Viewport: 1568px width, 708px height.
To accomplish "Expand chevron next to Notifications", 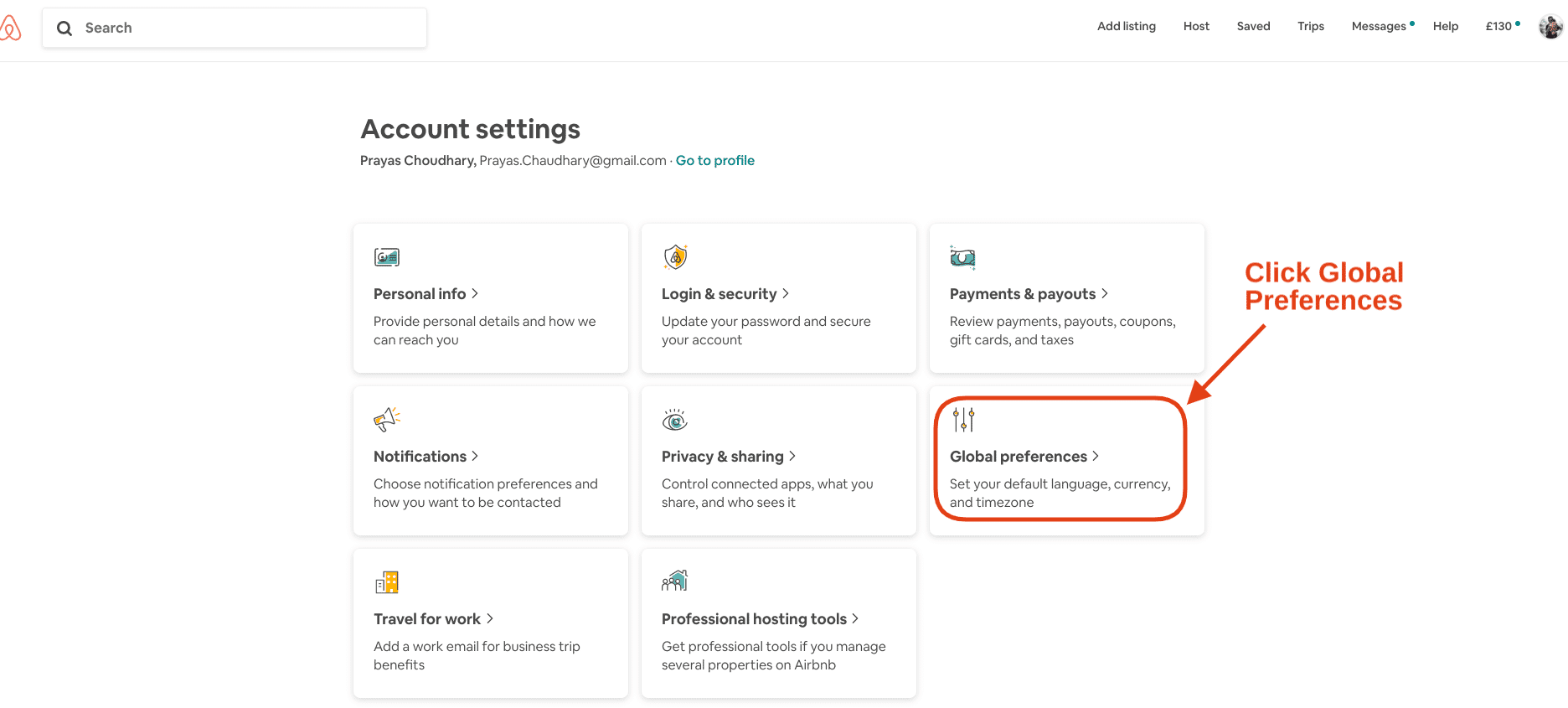I will tap(475, 456).
